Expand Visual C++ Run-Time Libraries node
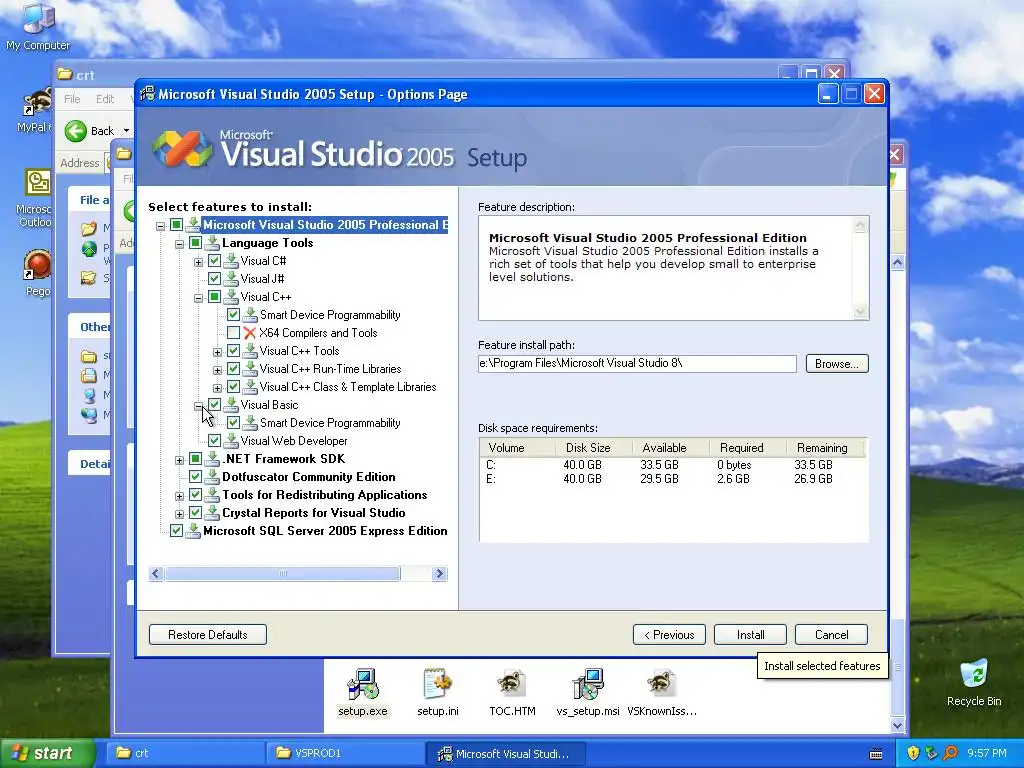The height and width of the screenshot is (768, 1024). [x=217, y=370]
